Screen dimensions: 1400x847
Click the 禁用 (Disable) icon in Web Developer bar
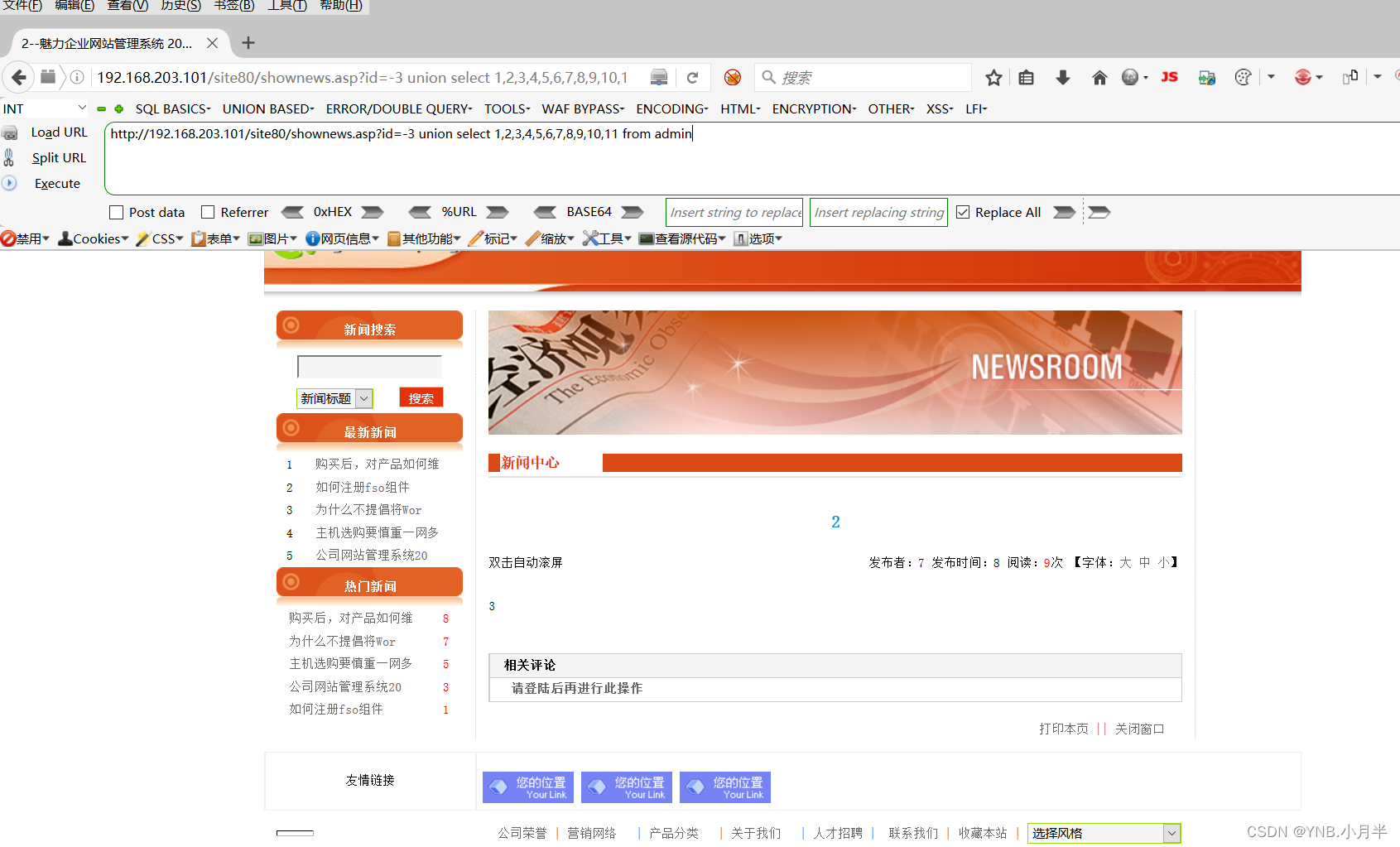click(7, 238)
